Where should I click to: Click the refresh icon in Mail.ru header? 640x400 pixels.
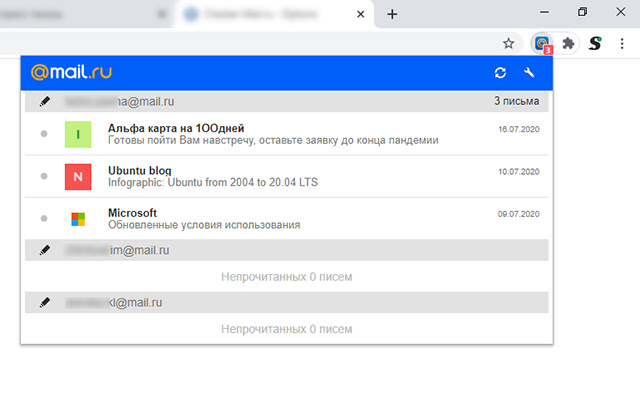pyautogui.click(x=500, y=73)
